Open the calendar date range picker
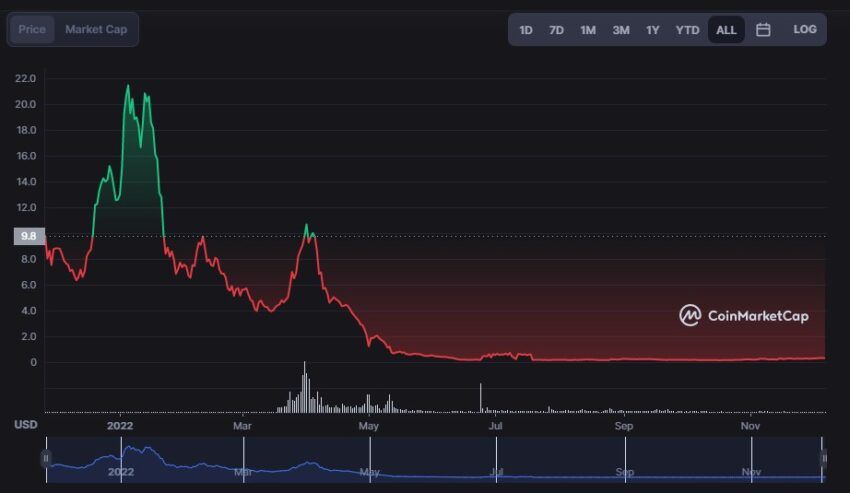This screenshot has height=493, width=850. coord(763,30)
